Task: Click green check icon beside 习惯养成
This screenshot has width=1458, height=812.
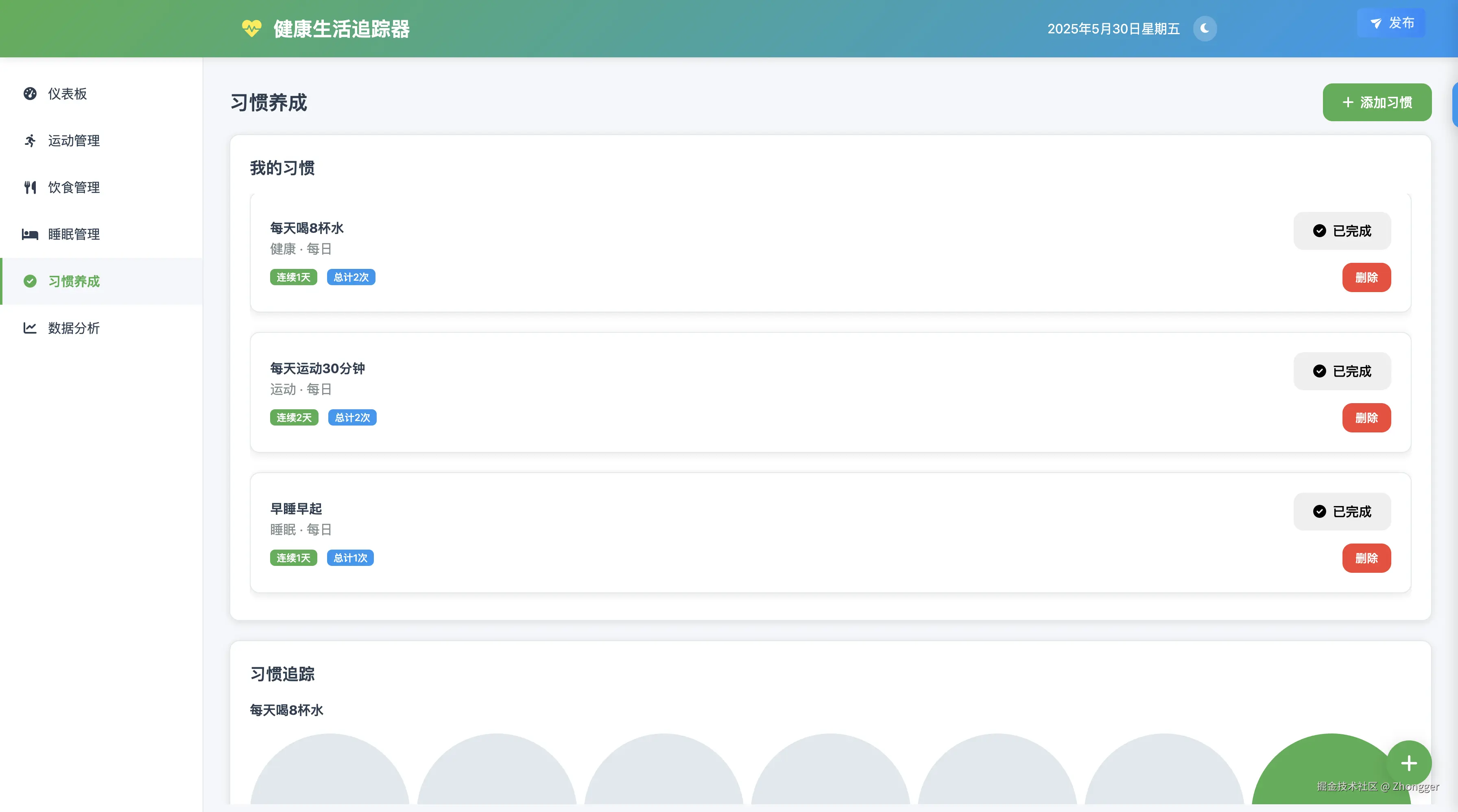Action: tap(30, 281)
